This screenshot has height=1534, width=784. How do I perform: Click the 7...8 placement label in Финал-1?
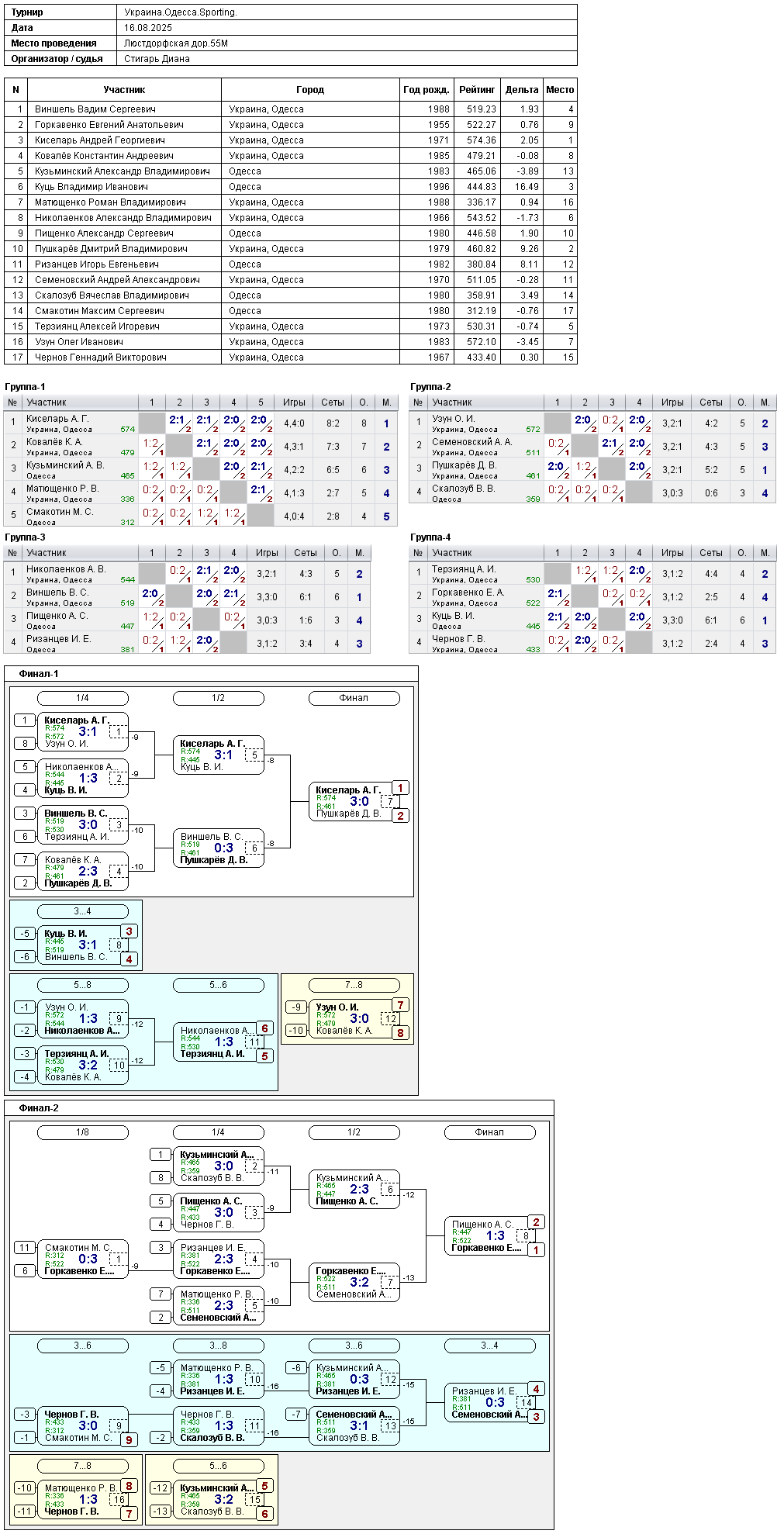pos(354,985)
